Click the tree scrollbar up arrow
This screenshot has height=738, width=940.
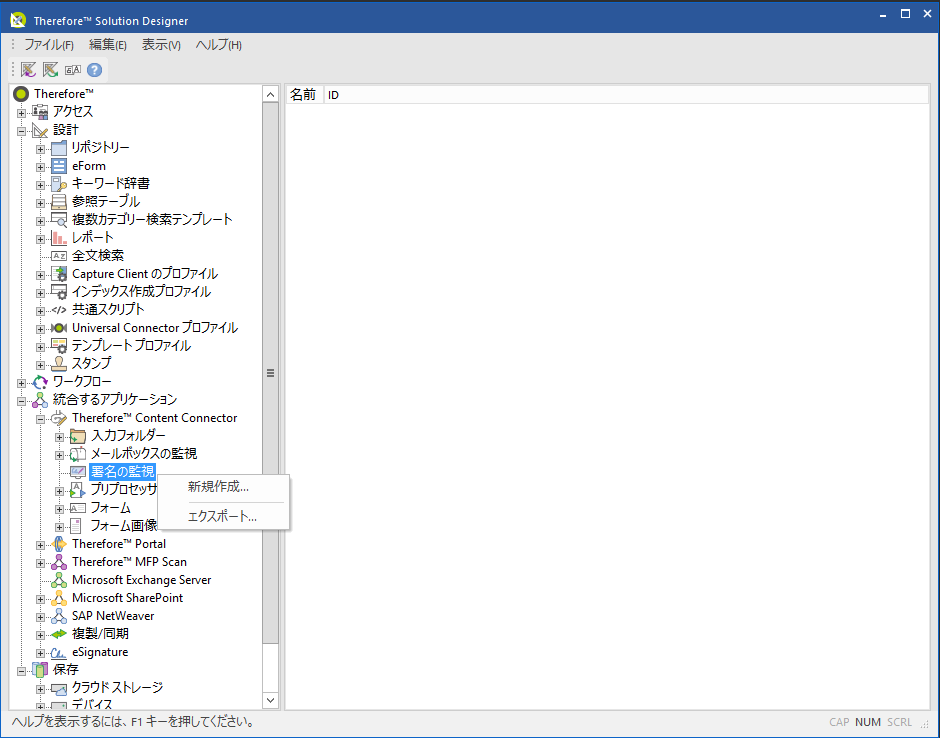[x=270, y=94]
